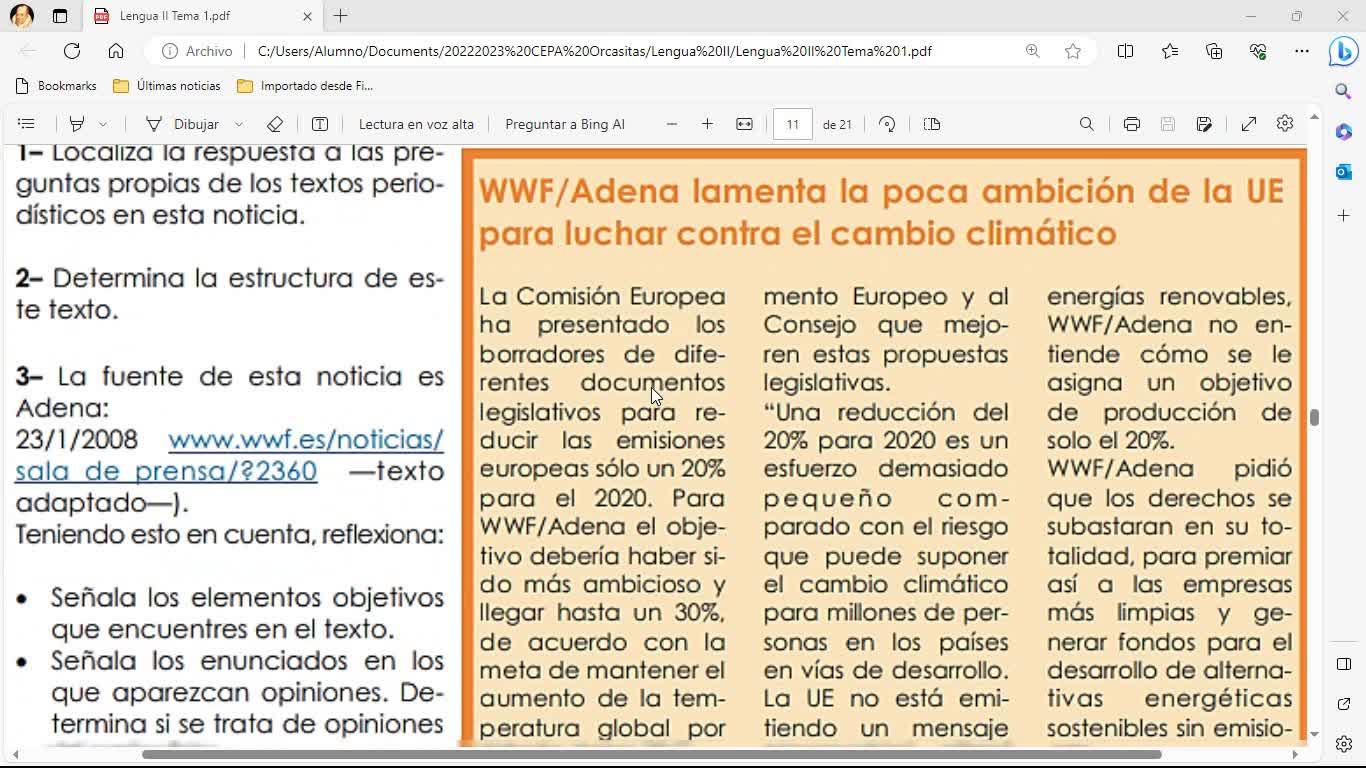The image size is (1366, 768).
Task: Zoom in on the PDF
Action: (707, 124)
